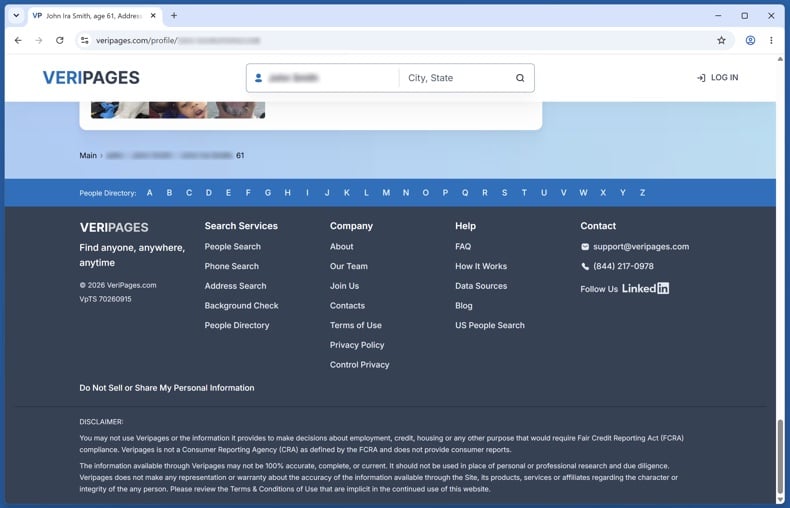Reload the page with the refresh icon

tap(59, 40)
